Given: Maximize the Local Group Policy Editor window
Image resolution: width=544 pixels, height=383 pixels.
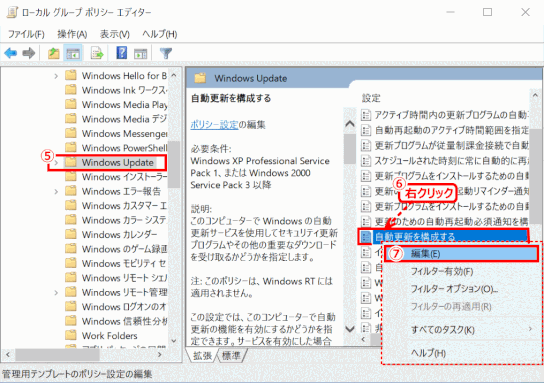Looking at the screenshot, I should tap(487, 12).
